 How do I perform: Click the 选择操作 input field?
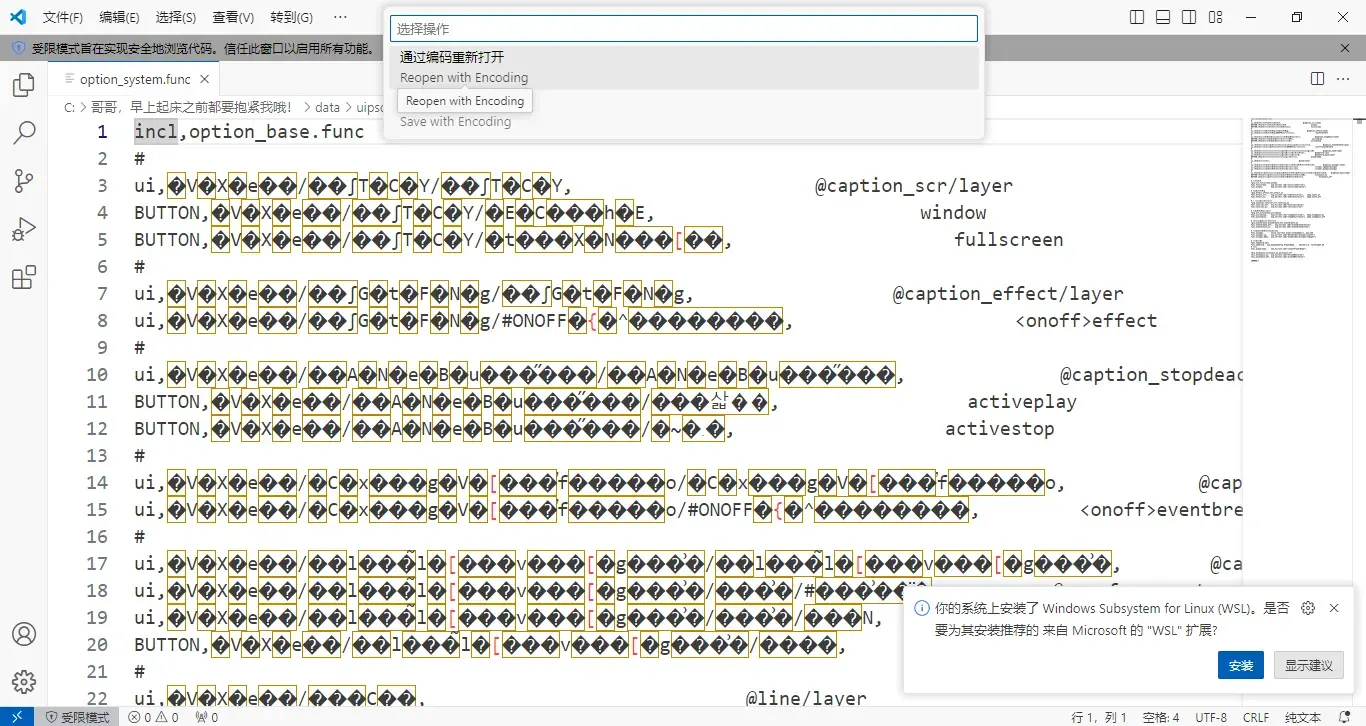tap(684, 29)
